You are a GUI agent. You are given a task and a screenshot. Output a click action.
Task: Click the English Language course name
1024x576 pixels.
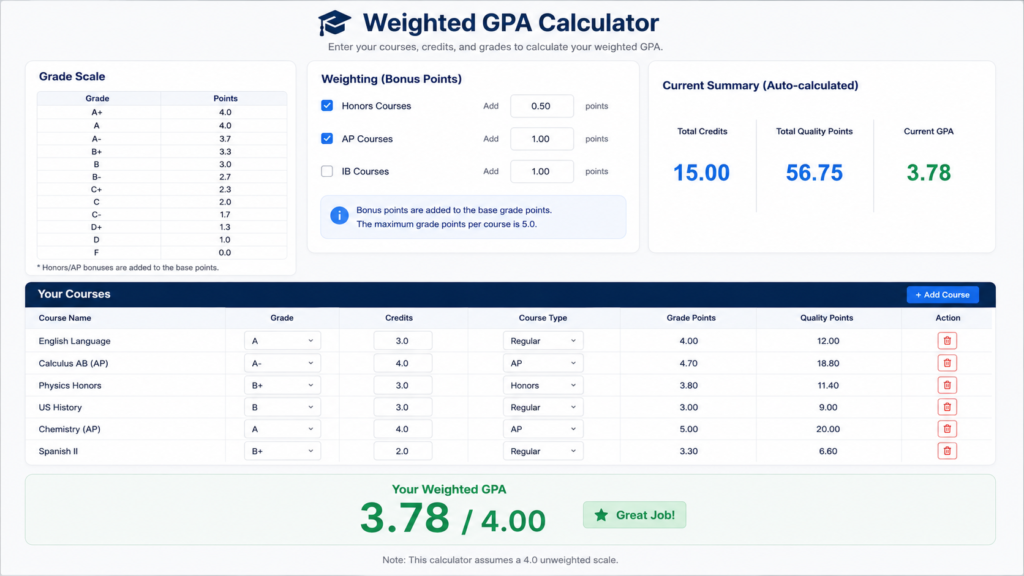[x=74, y=341]
